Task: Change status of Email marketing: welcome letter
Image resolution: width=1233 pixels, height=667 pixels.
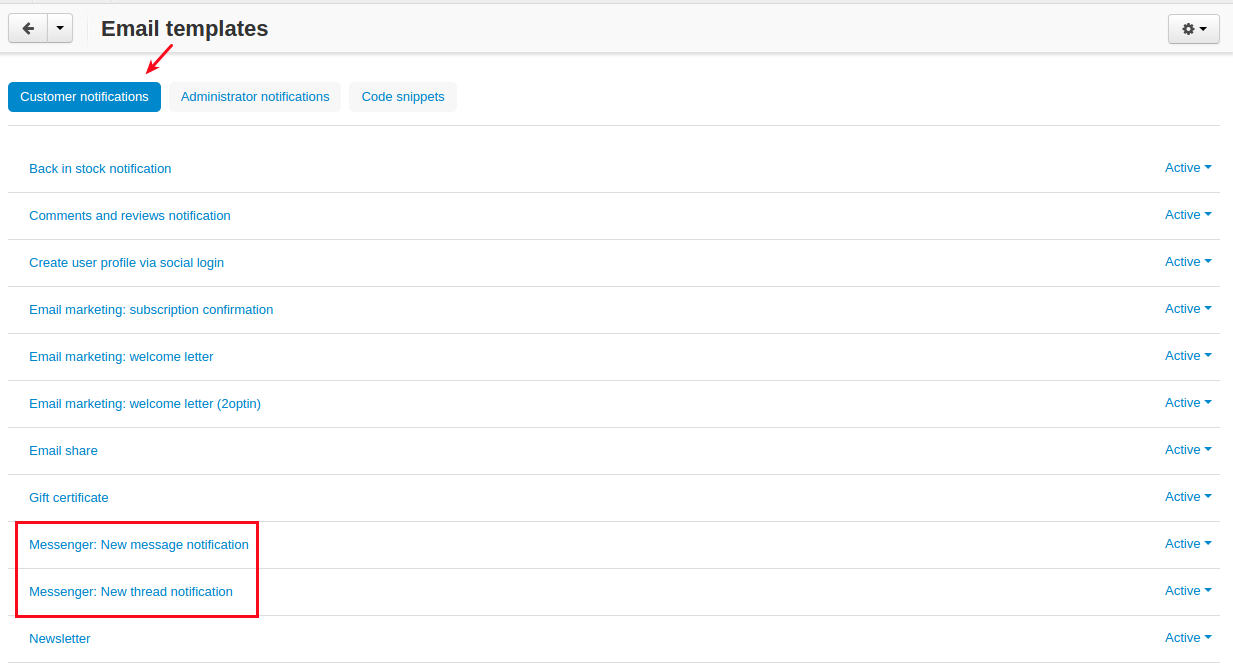Action: coord(1188,356)
